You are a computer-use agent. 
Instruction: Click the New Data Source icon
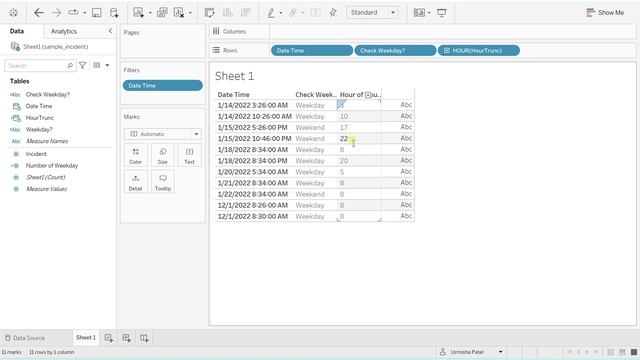tap(114, 13)
